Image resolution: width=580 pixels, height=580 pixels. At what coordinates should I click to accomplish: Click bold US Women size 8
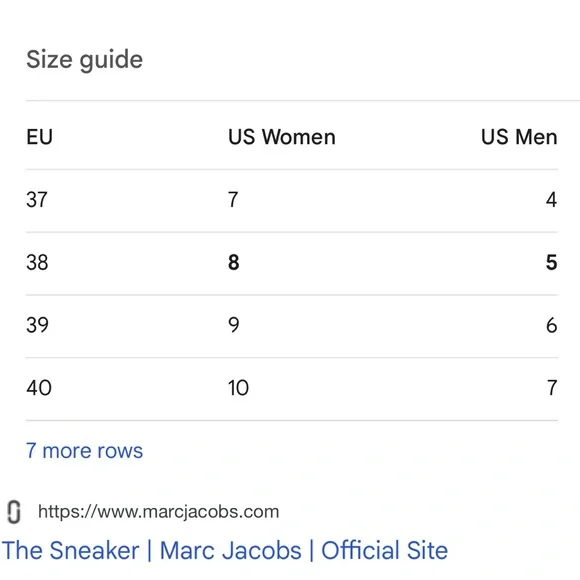click(233, 263)
